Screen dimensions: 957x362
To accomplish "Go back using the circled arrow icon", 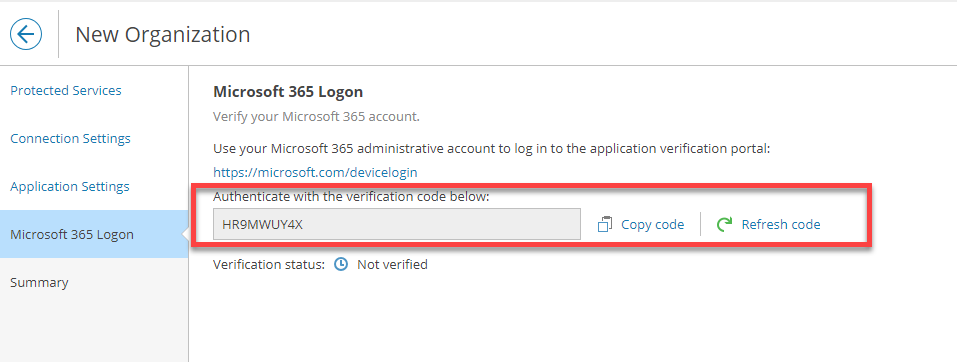I will click(x=26, y=34).
